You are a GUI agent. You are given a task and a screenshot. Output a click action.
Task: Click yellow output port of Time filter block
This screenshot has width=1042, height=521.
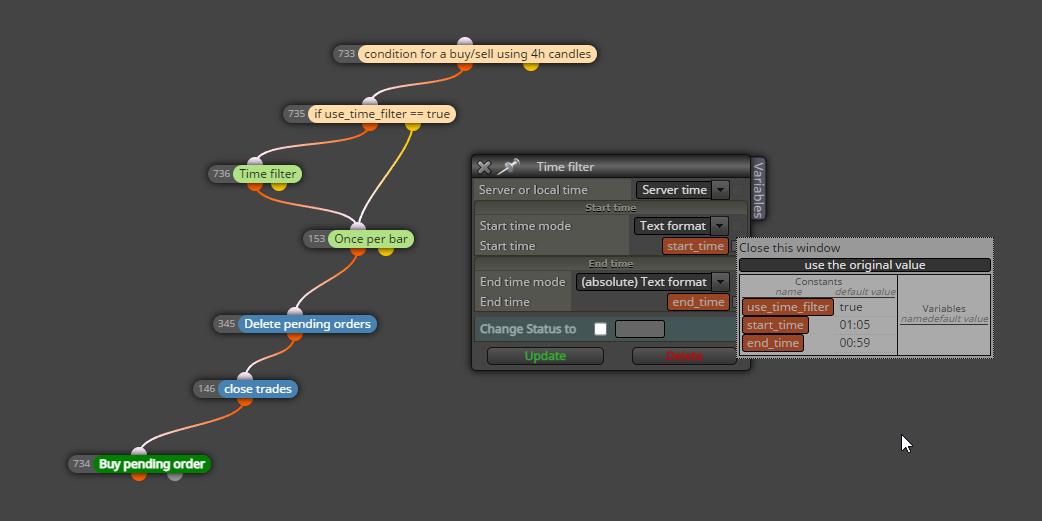(x=279, y=185)
